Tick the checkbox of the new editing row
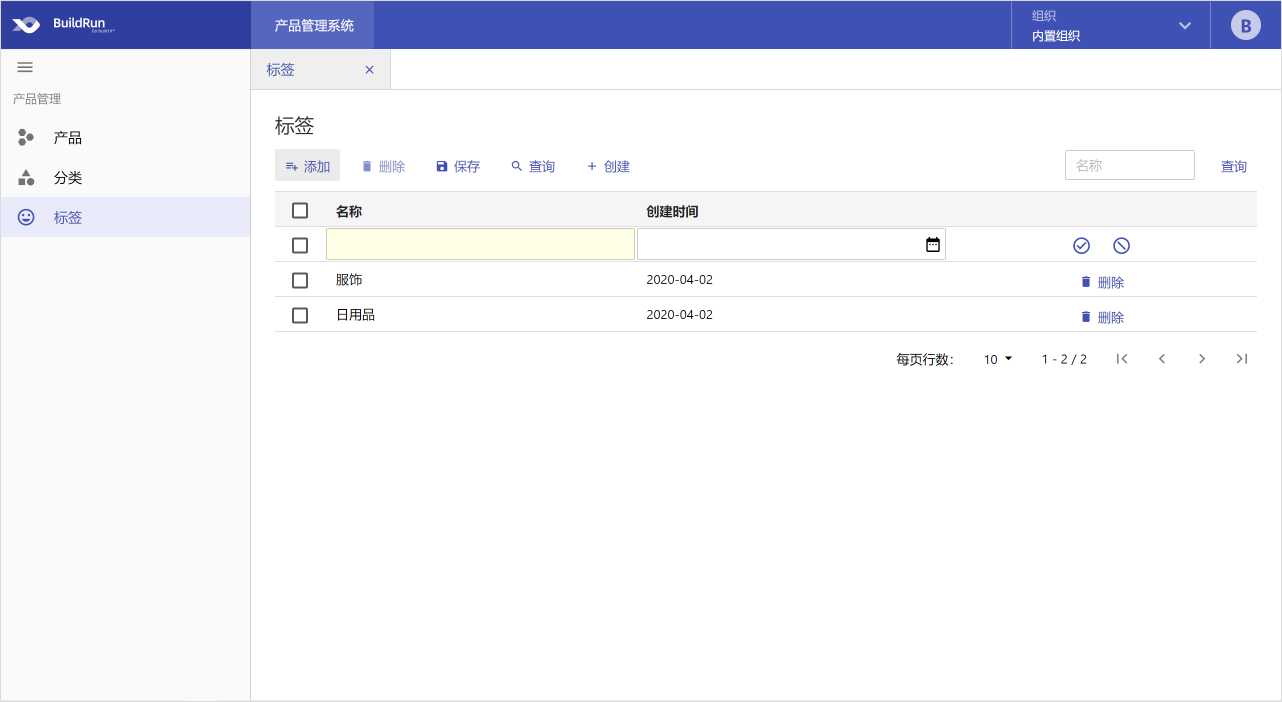This screenshot has width=1282, height=702. pyautogui.click(x=300, y=245)
